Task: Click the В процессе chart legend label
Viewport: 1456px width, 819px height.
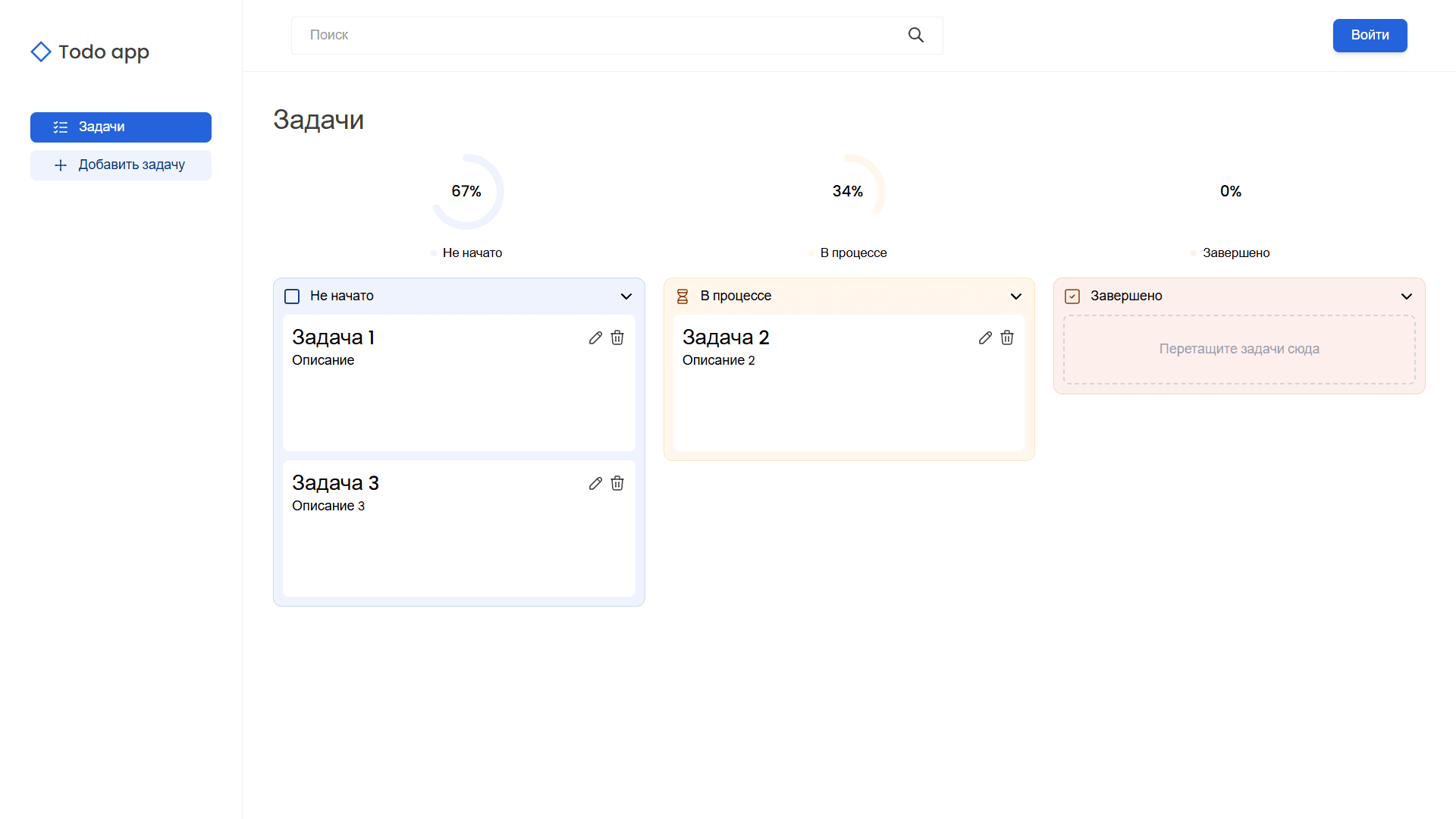Action: coord(853,253)
